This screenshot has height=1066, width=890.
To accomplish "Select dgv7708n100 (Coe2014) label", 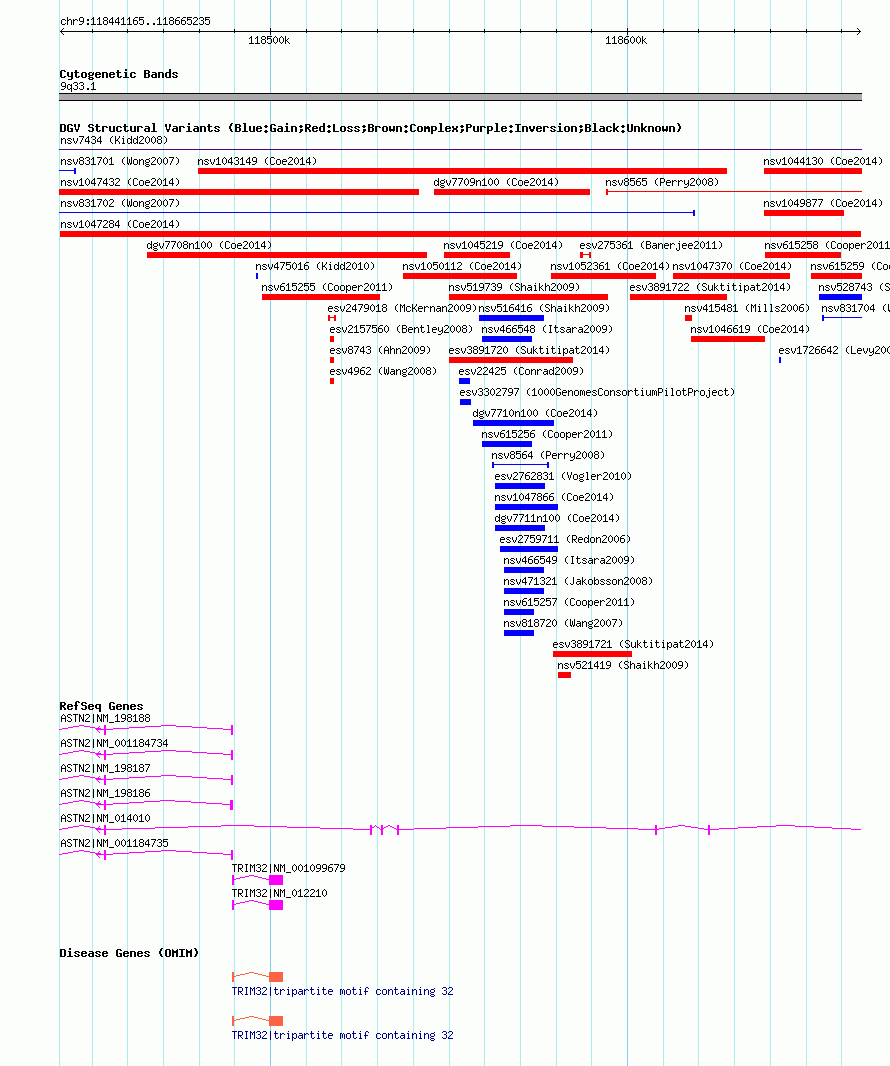I will coord(209,245).
